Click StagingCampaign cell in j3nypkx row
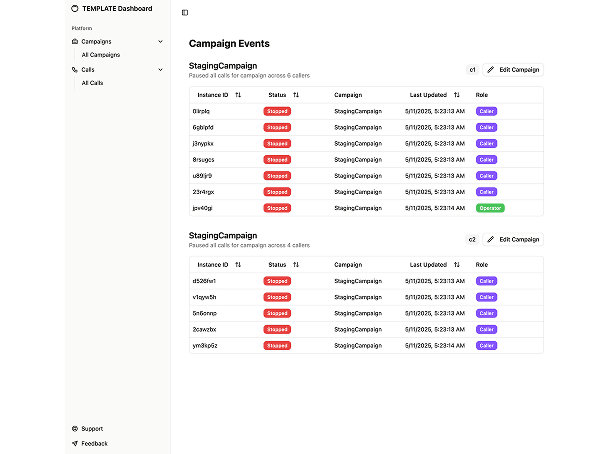 click(358, 144)
